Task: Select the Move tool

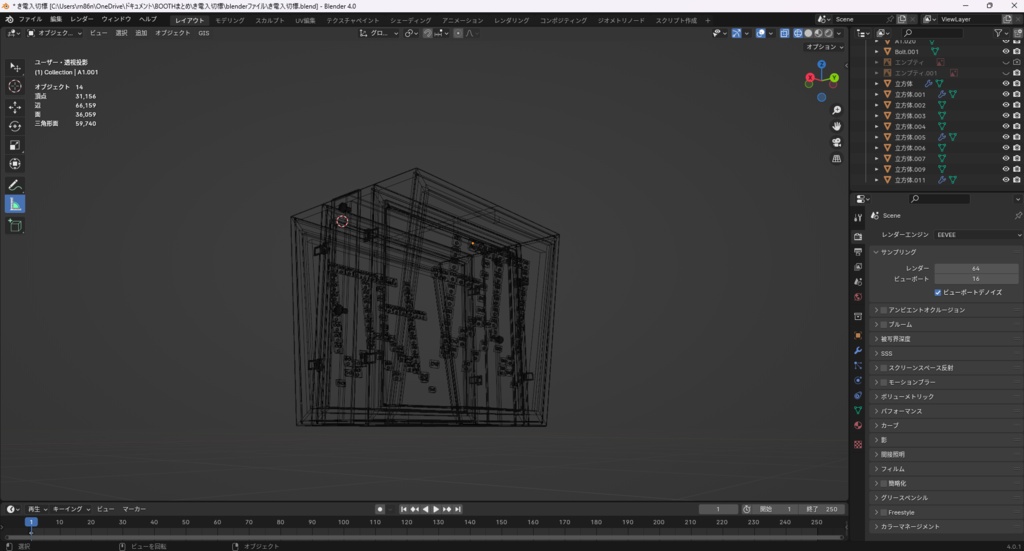Action: 15,106
